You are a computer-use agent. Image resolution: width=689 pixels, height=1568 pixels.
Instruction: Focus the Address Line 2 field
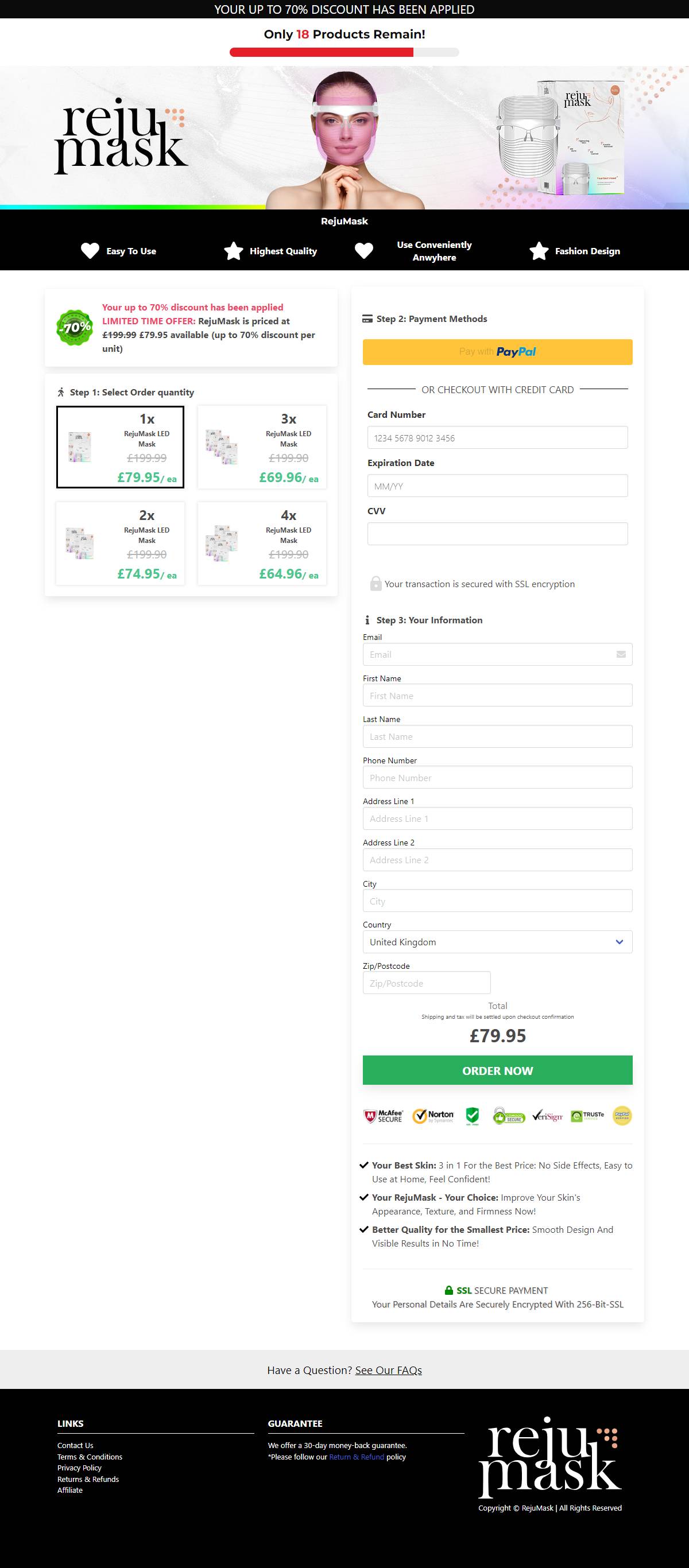tap(498, 860)
